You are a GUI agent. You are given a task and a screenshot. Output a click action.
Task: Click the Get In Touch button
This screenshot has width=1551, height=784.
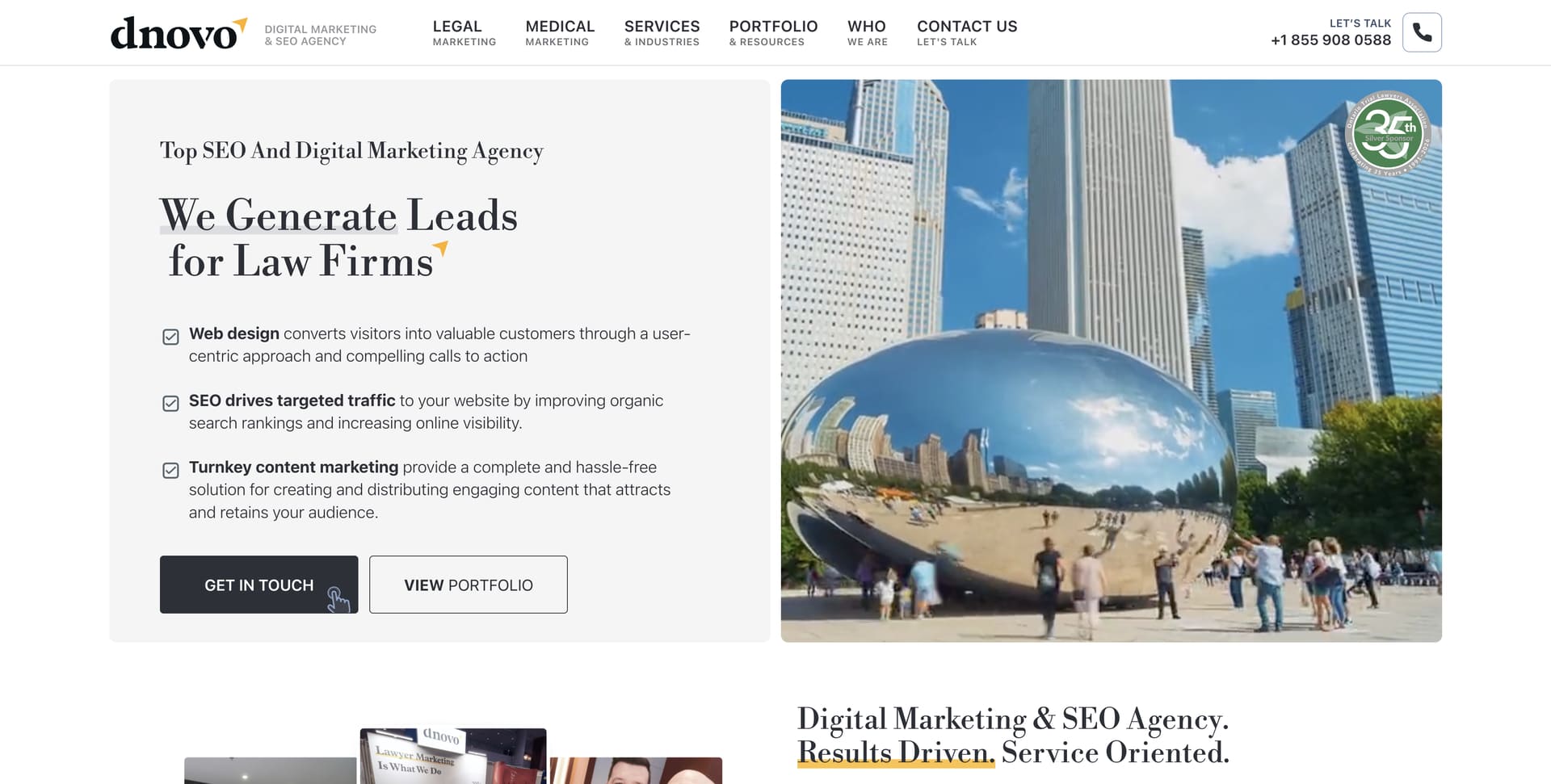(258, 585)
